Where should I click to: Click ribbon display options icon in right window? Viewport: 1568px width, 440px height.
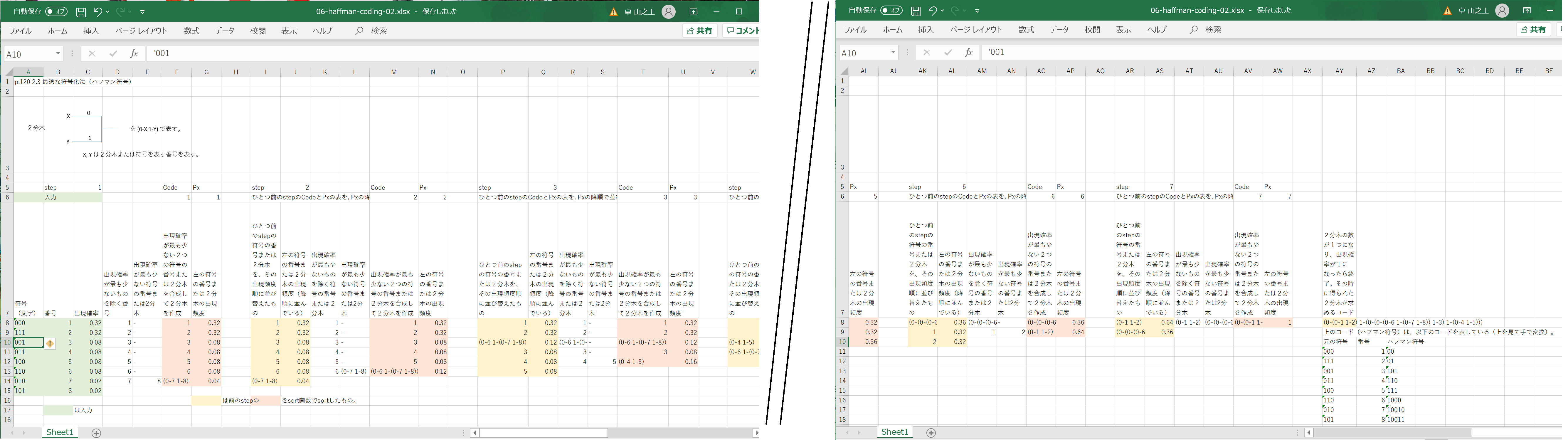(x=1527, y=10)
